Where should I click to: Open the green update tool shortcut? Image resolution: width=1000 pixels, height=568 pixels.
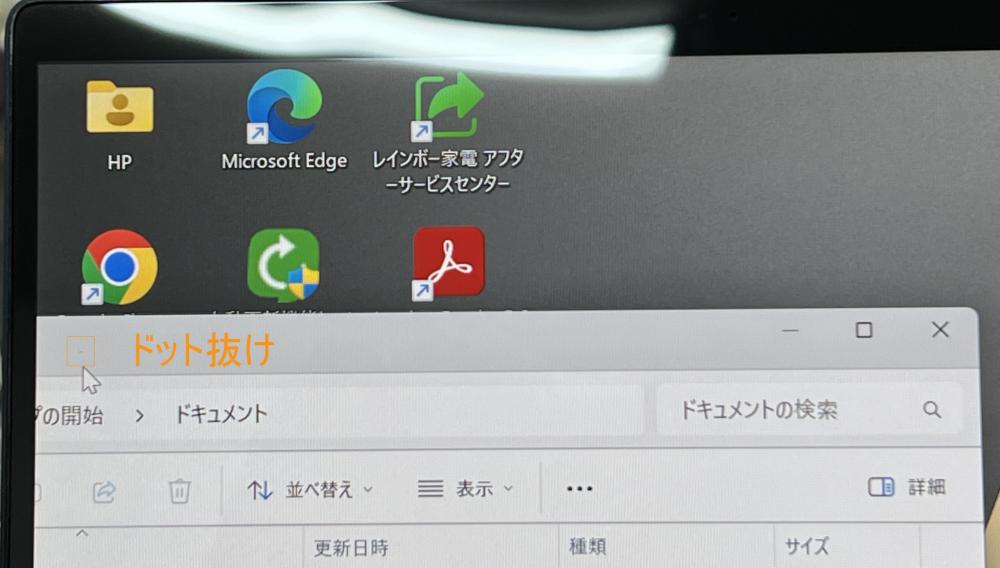284,265
